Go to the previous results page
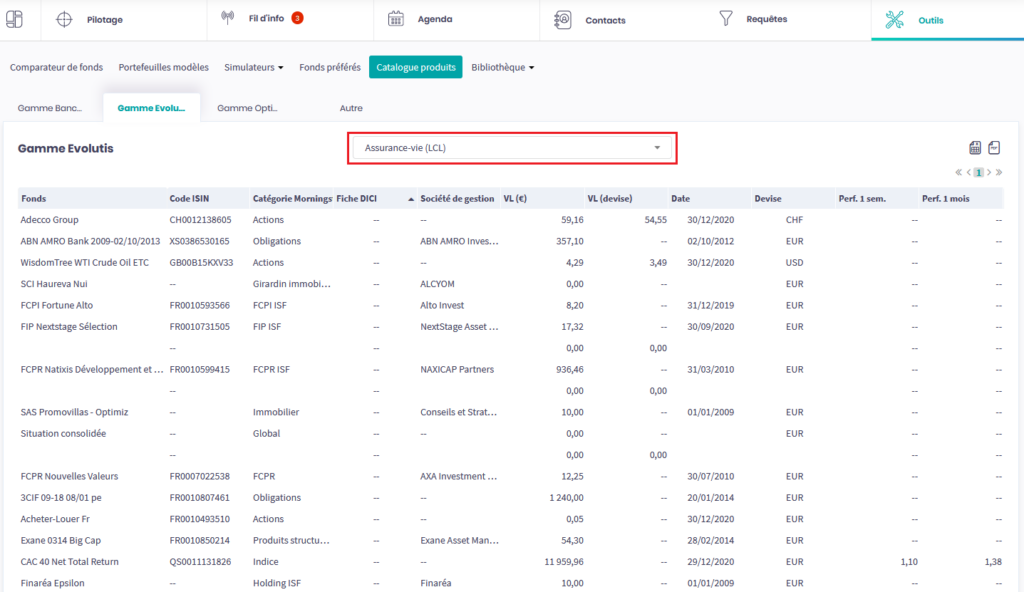This screenshot has width=1024, height=592. 969,172
